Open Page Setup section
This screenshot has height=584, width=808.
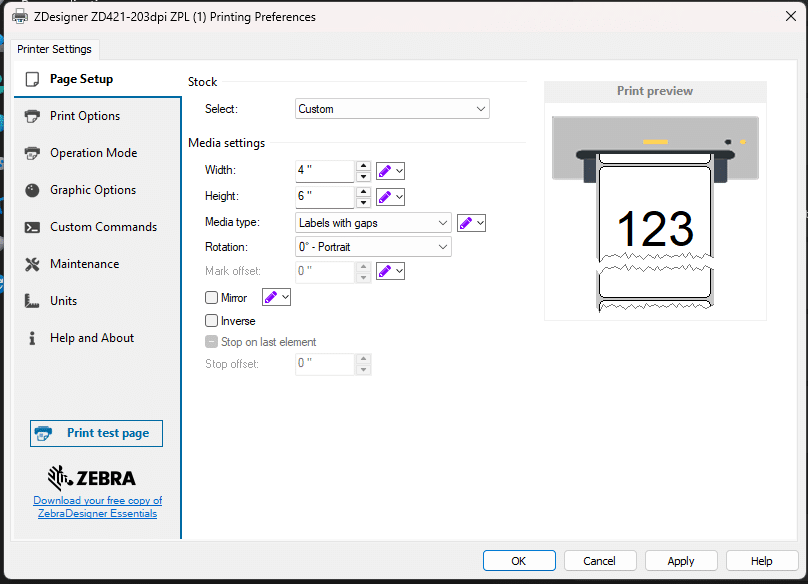[x=97, y=79]
